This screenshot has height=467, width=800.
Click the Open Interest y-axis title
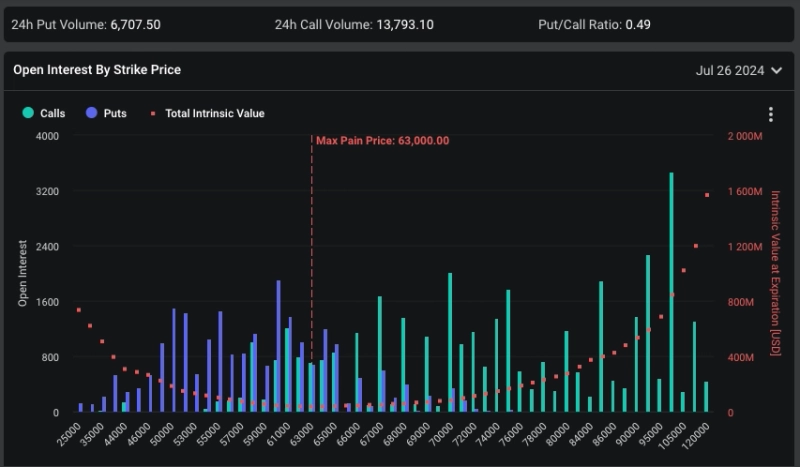click(x=23, y=272)
